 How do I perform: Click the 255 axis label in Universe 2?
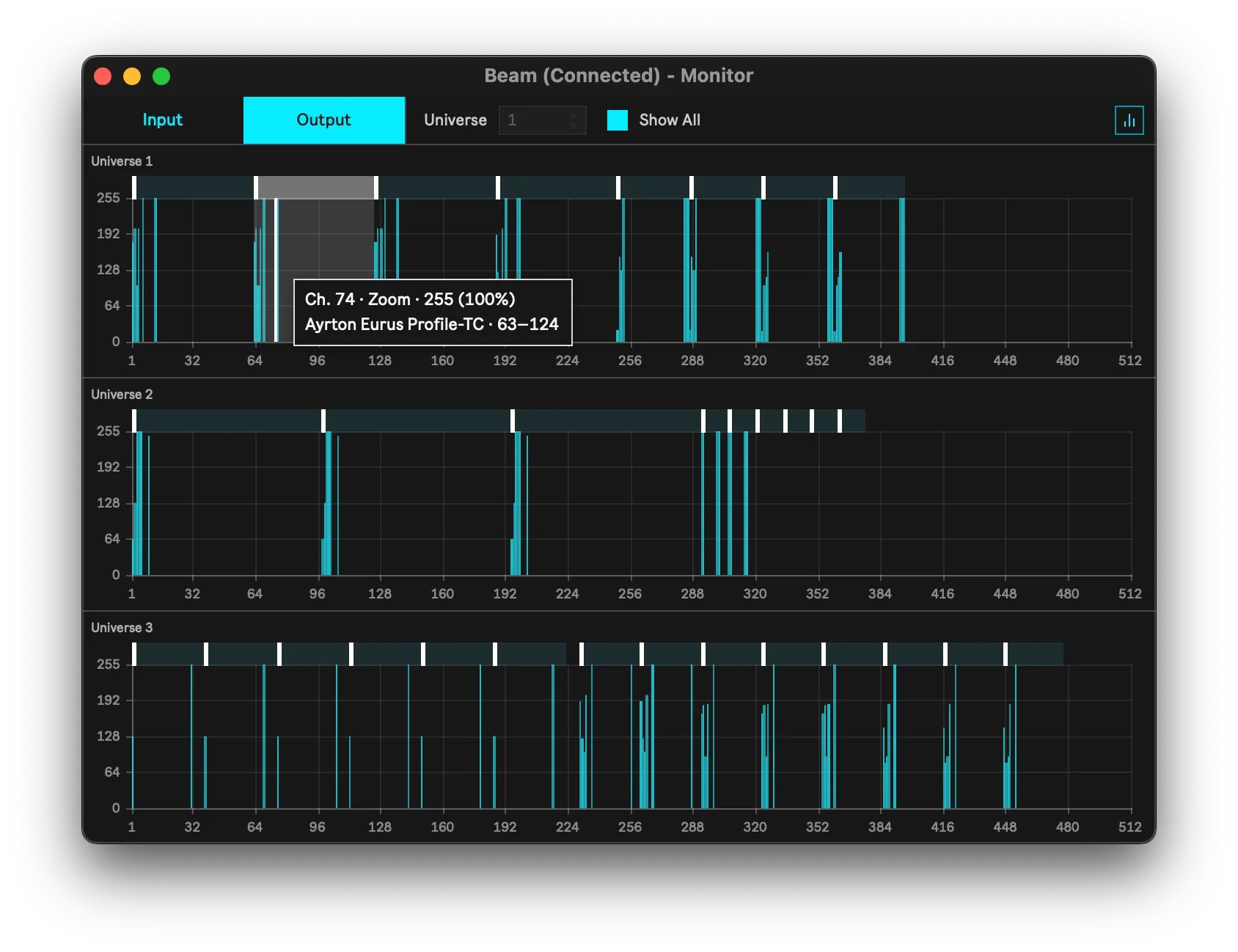click(108, 431)
